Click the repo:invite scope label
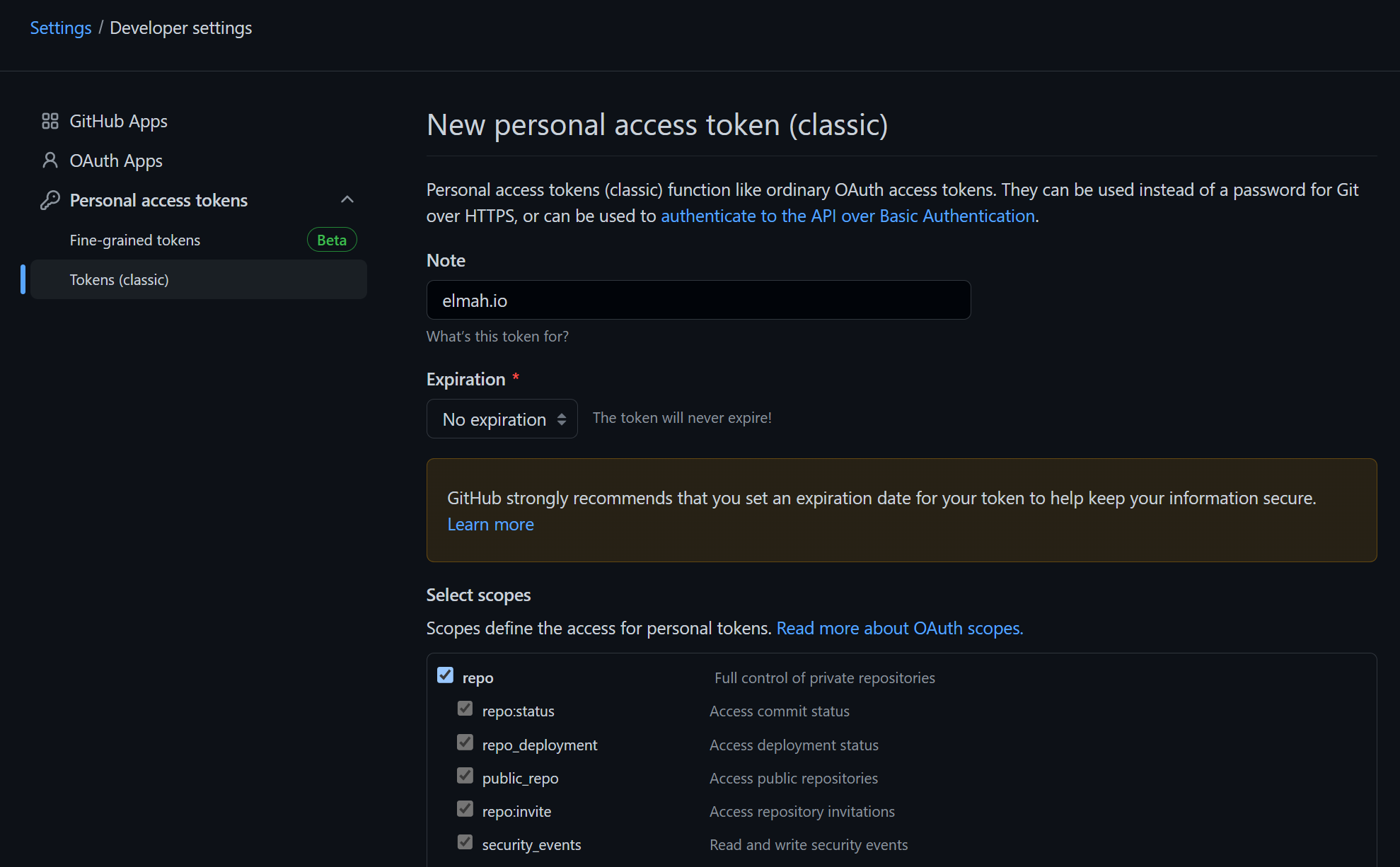Viewport: 1400px width, 867px height. (516, 811)
